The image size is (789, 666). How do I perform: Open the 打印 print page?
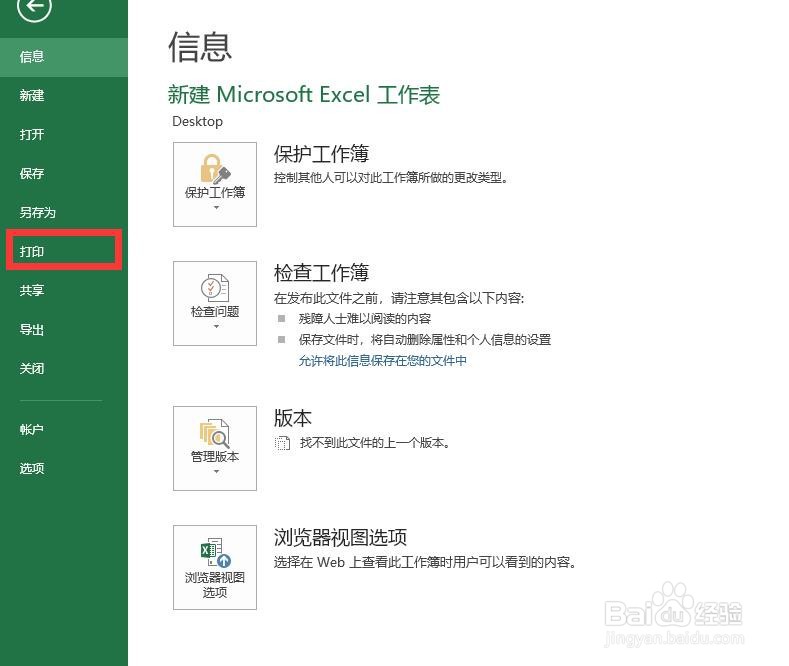point(64,250)
